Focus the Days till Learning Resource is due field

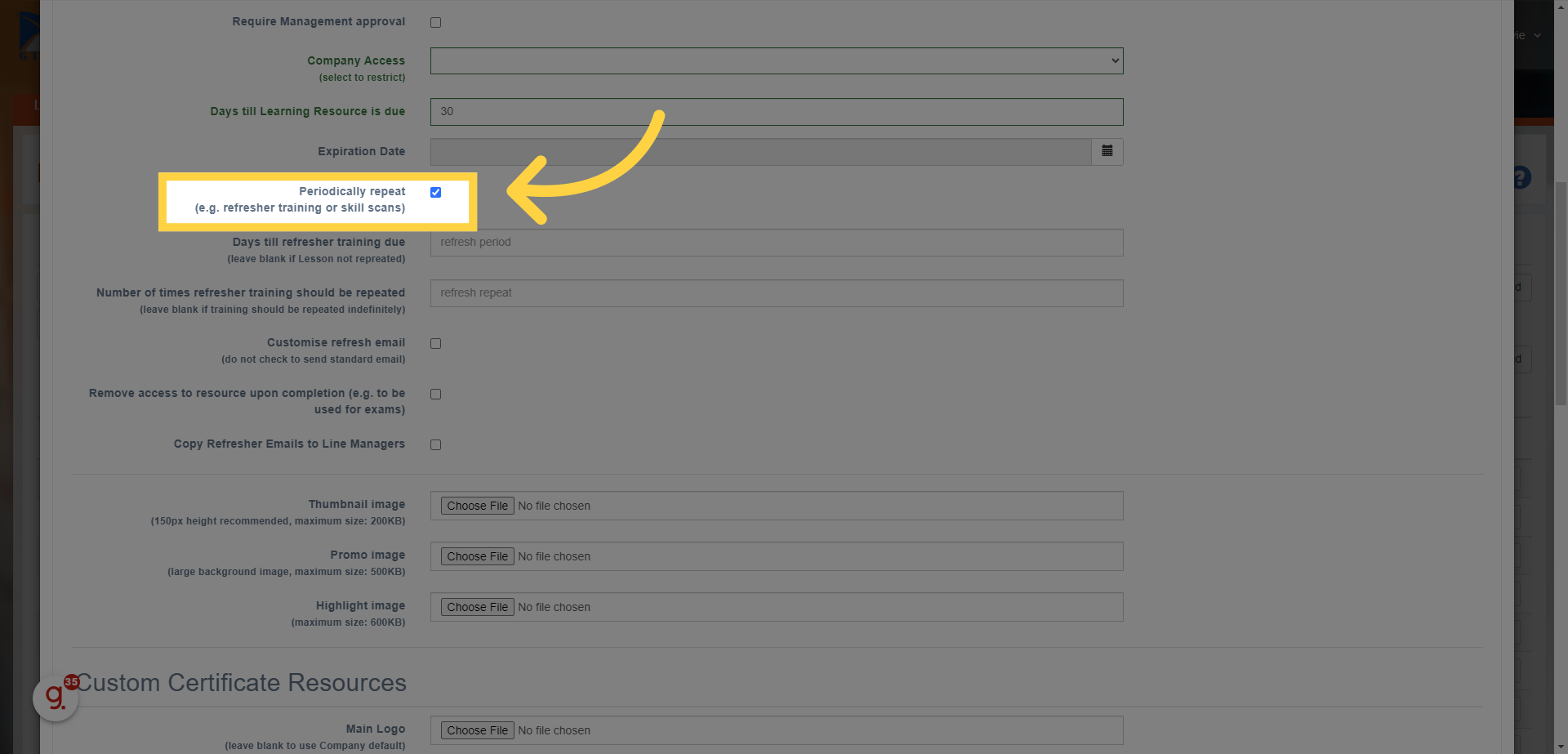pos(777,111)
